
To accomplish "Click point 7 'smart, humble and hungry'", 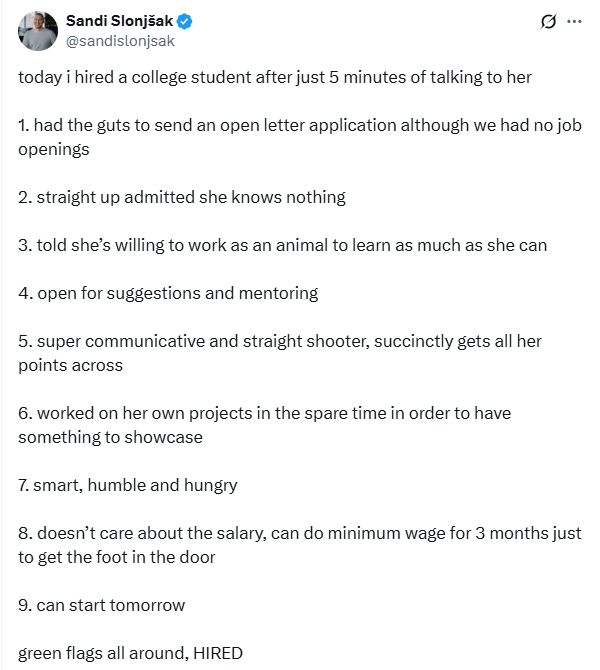I will pyautogui.click(x=128, y=485).
